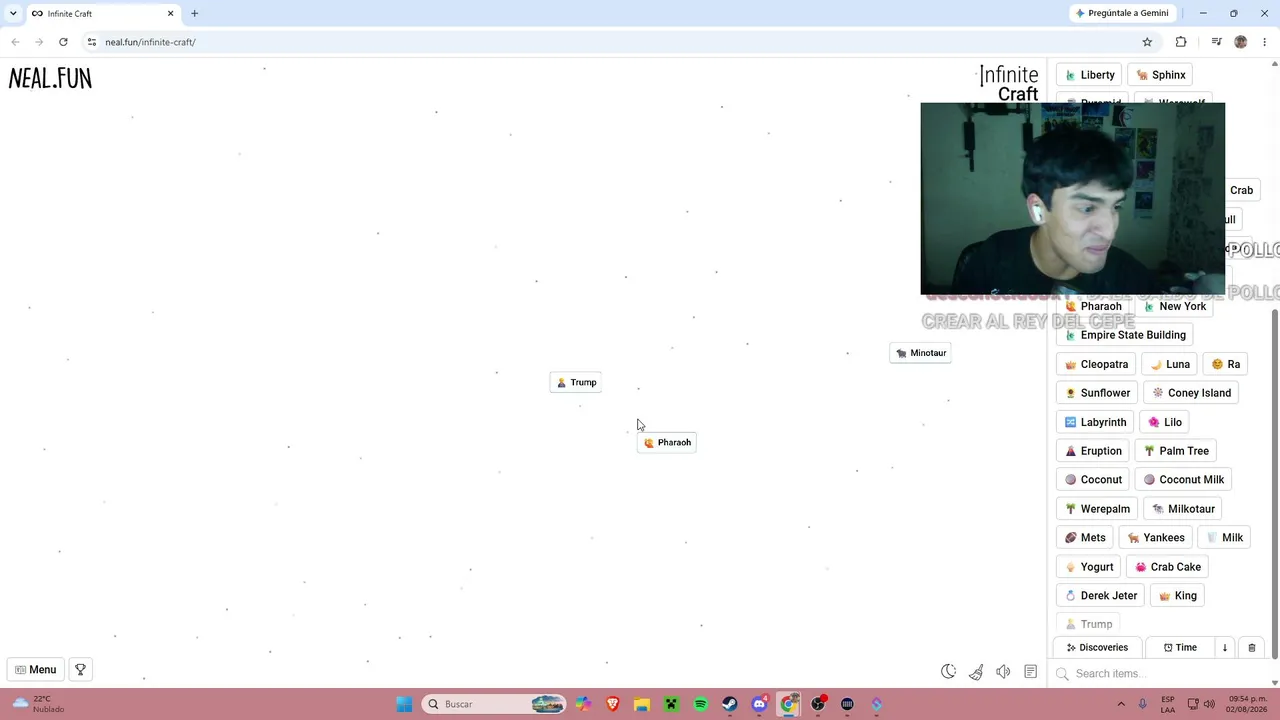Open Spotify from the taskbar
This screenshot has height=720, width=1280.
[700, 704]
